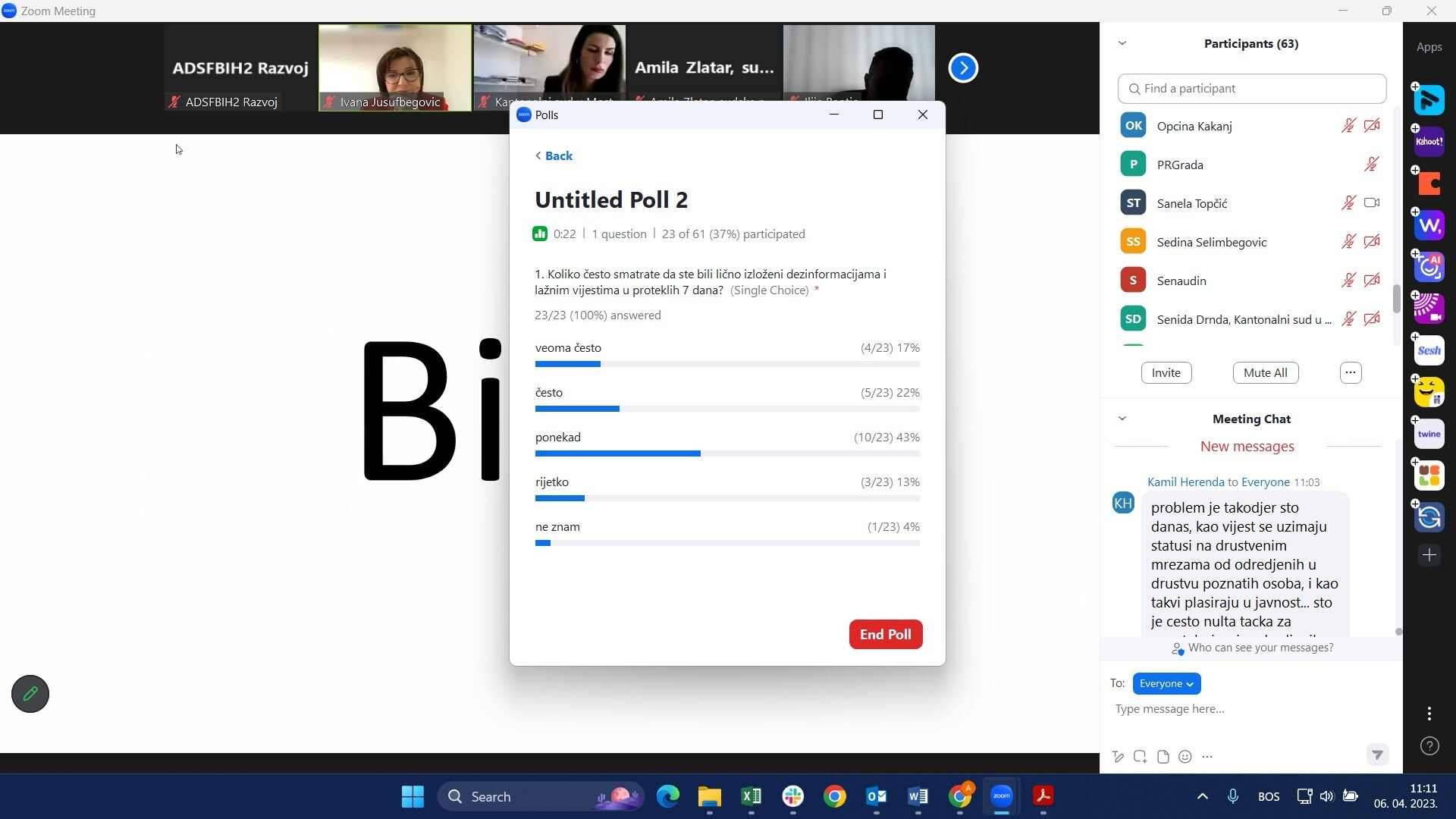Screen dimensions: 1456x819
Task: Collapse the Participants panel chevron
Action: 1122,43
